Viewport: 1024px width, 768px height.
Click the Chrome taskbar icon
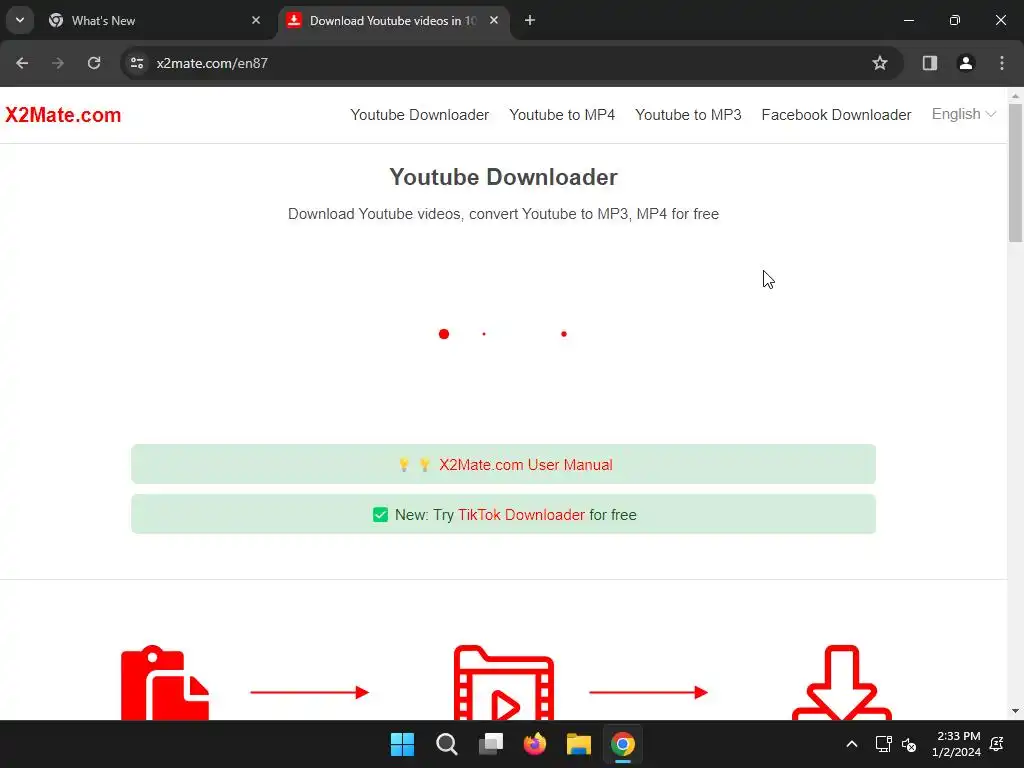pos(623,744)
